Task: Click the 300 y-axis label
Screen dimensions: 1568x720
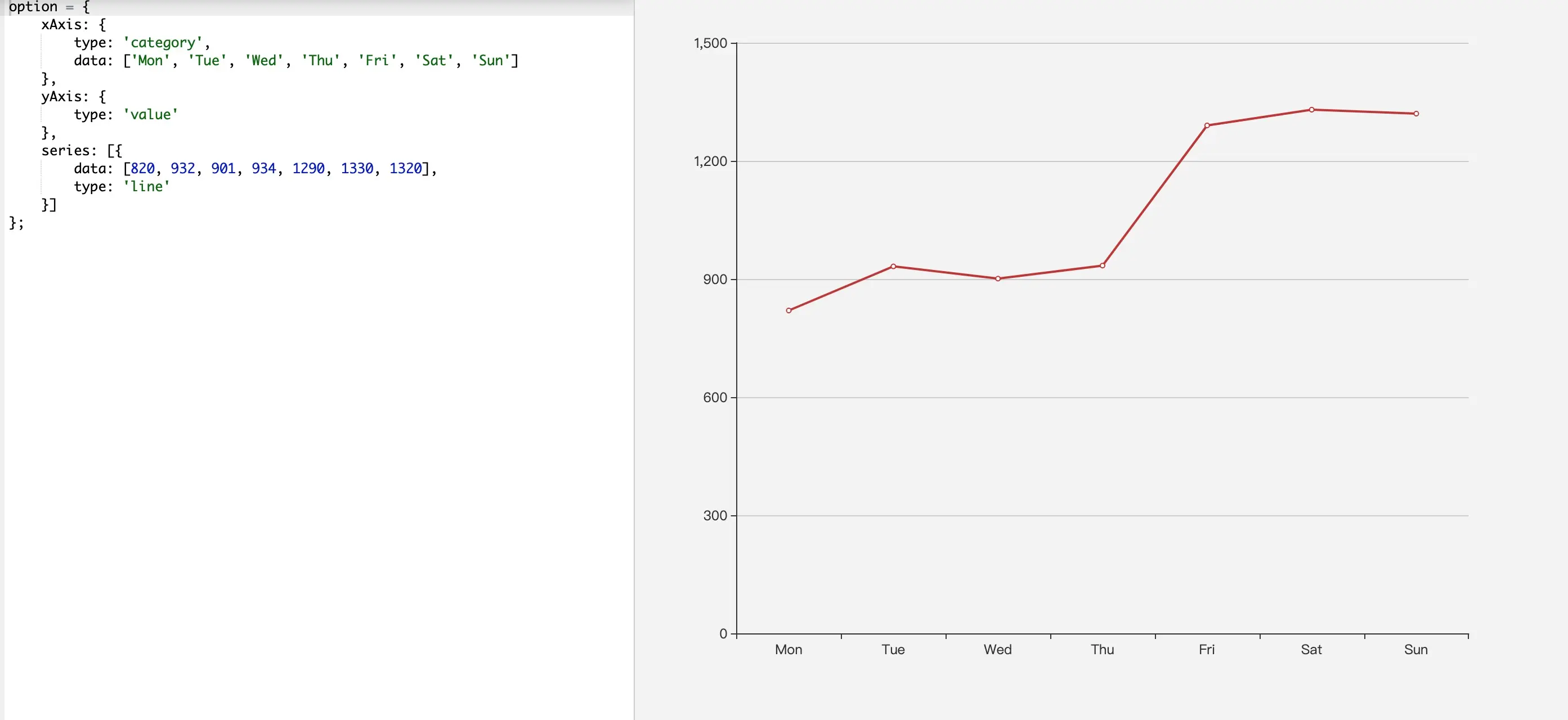Action: 715,516
